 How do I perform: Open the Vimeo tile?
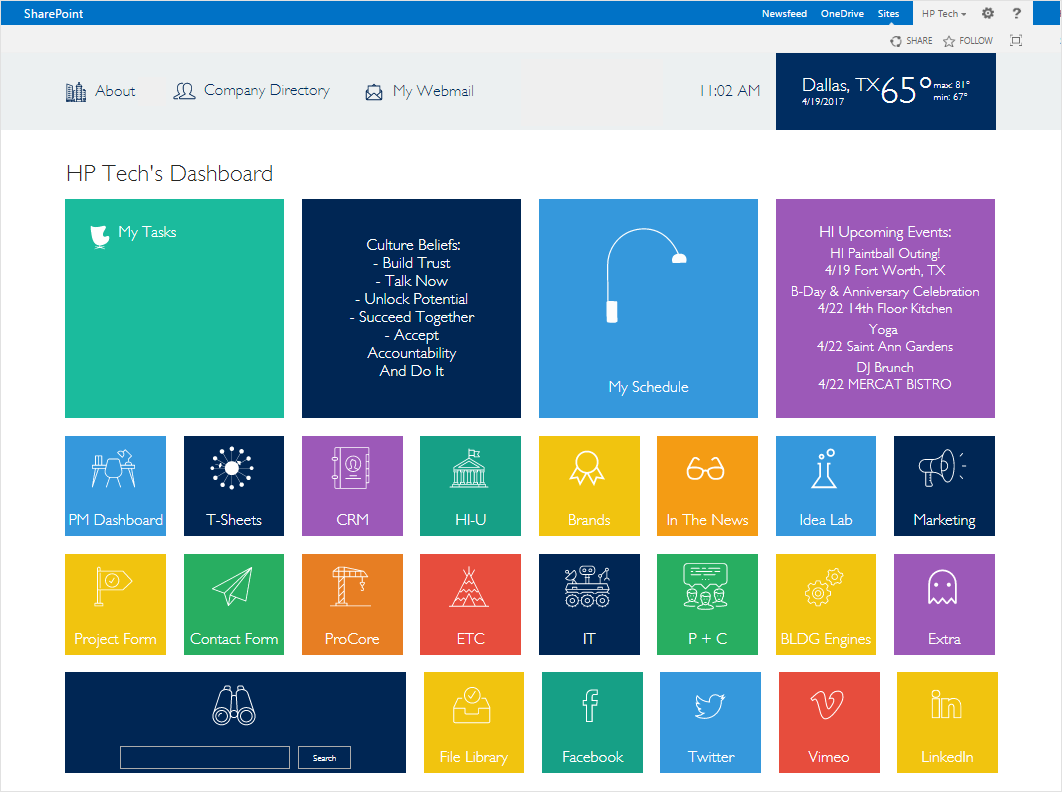coord(828,722)
